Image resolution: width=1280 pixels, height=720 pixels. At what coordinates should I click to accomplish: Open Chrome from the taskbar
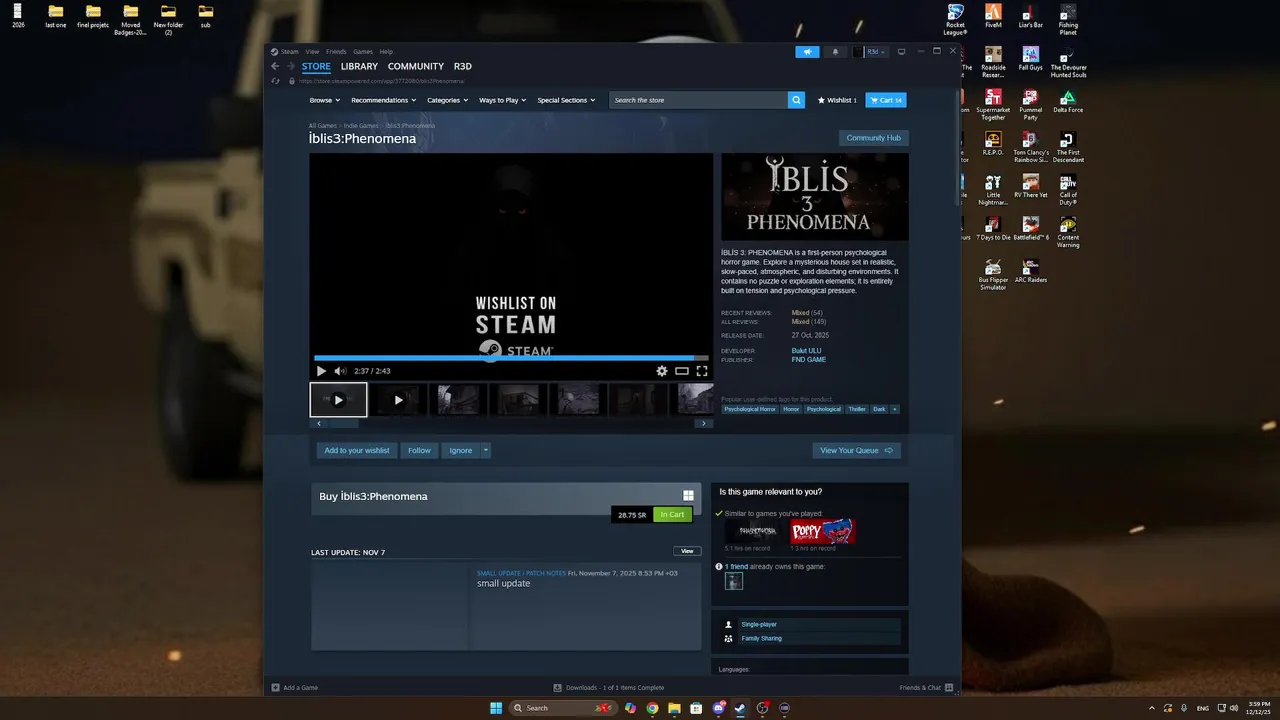pos(652,708)
